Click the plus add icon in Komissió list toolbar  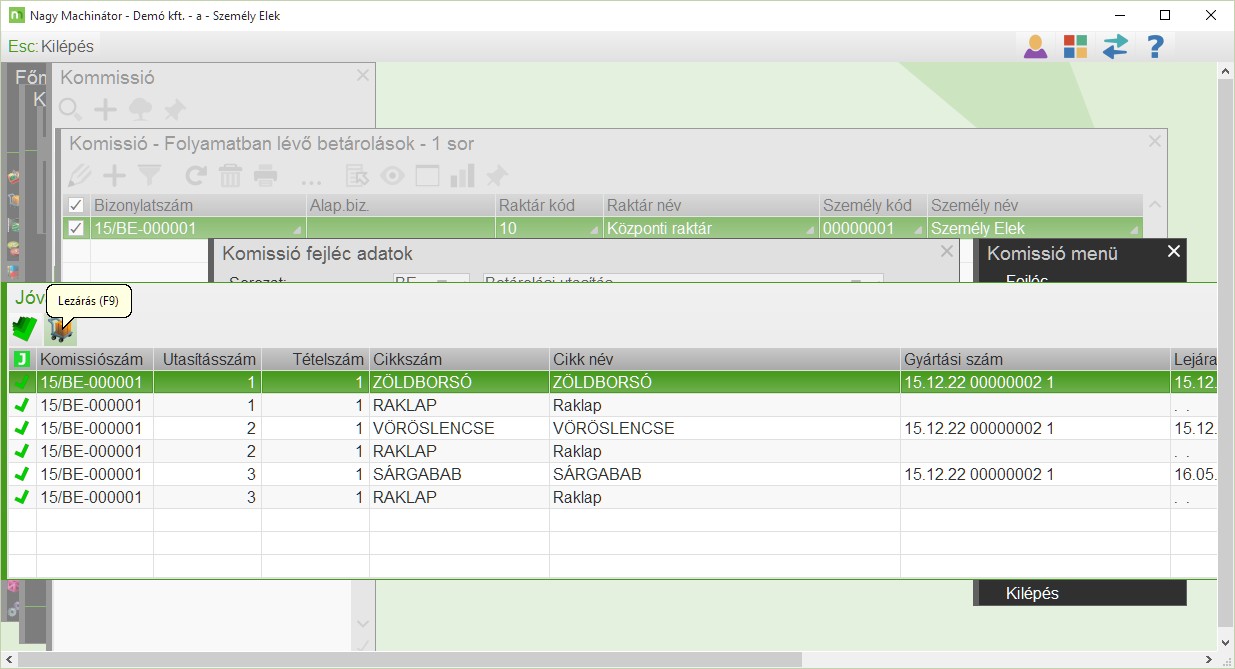114,176
